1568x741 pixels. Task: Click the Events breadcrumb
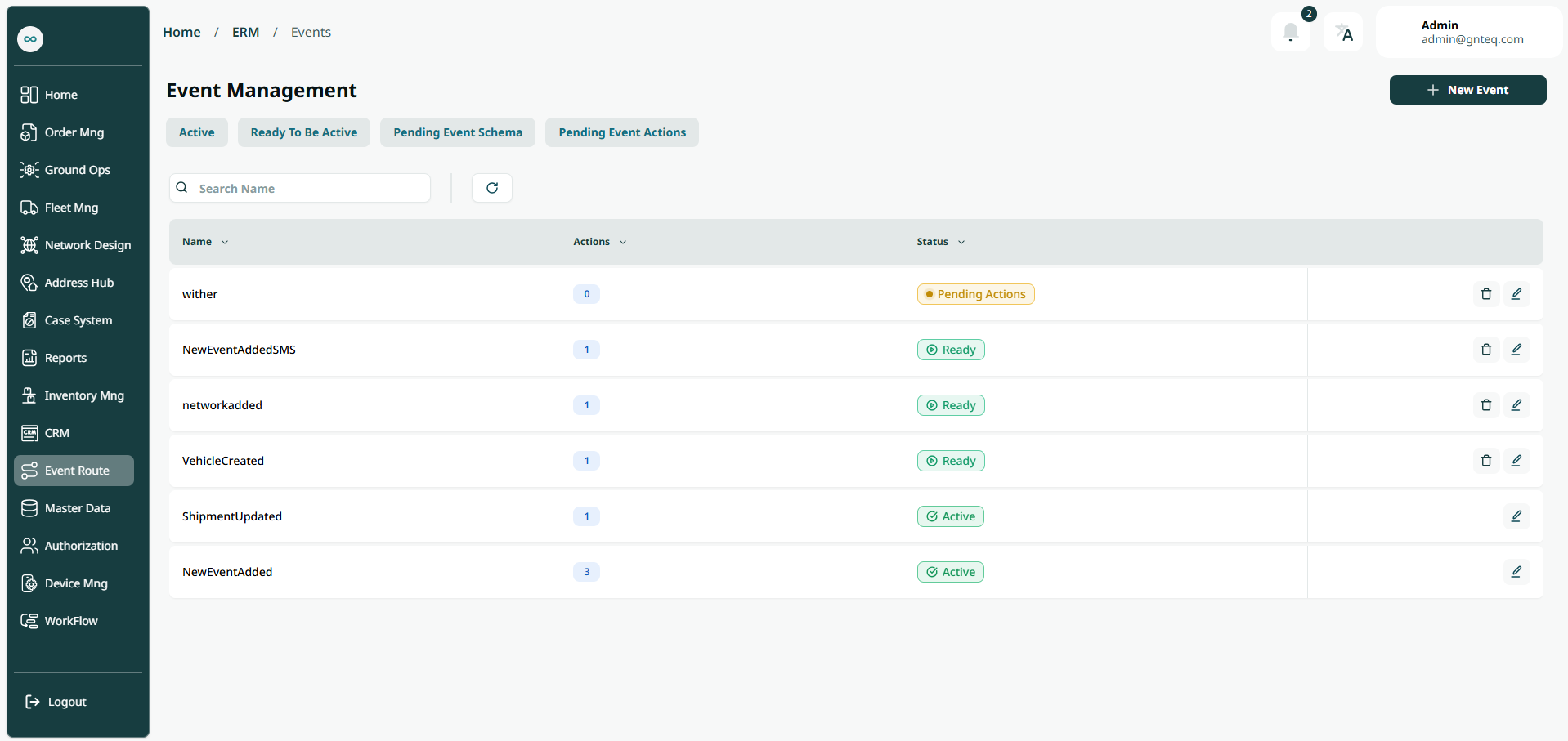[x=311, y=32]
